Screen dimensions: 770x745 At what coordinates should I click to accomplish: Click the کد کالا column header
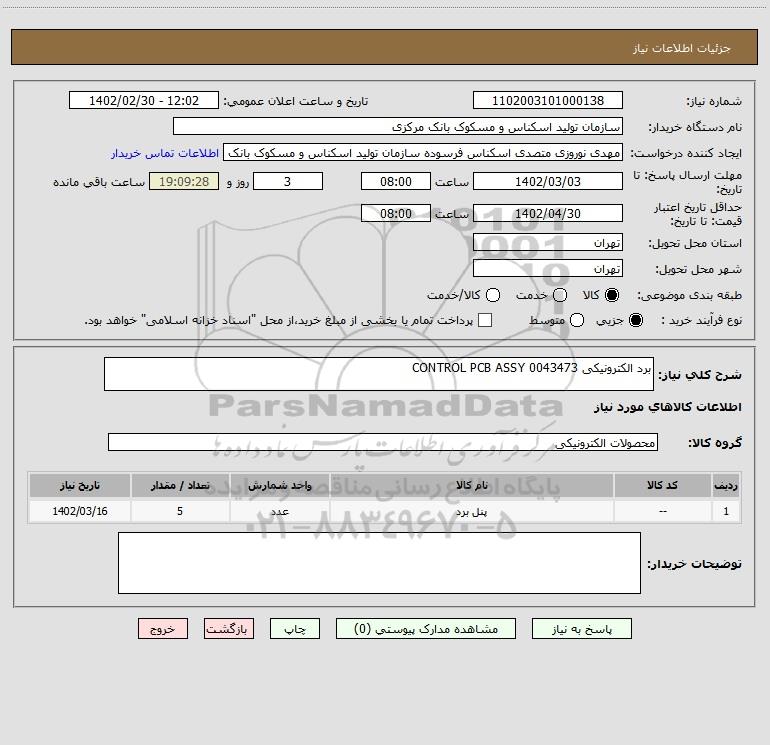662,485
